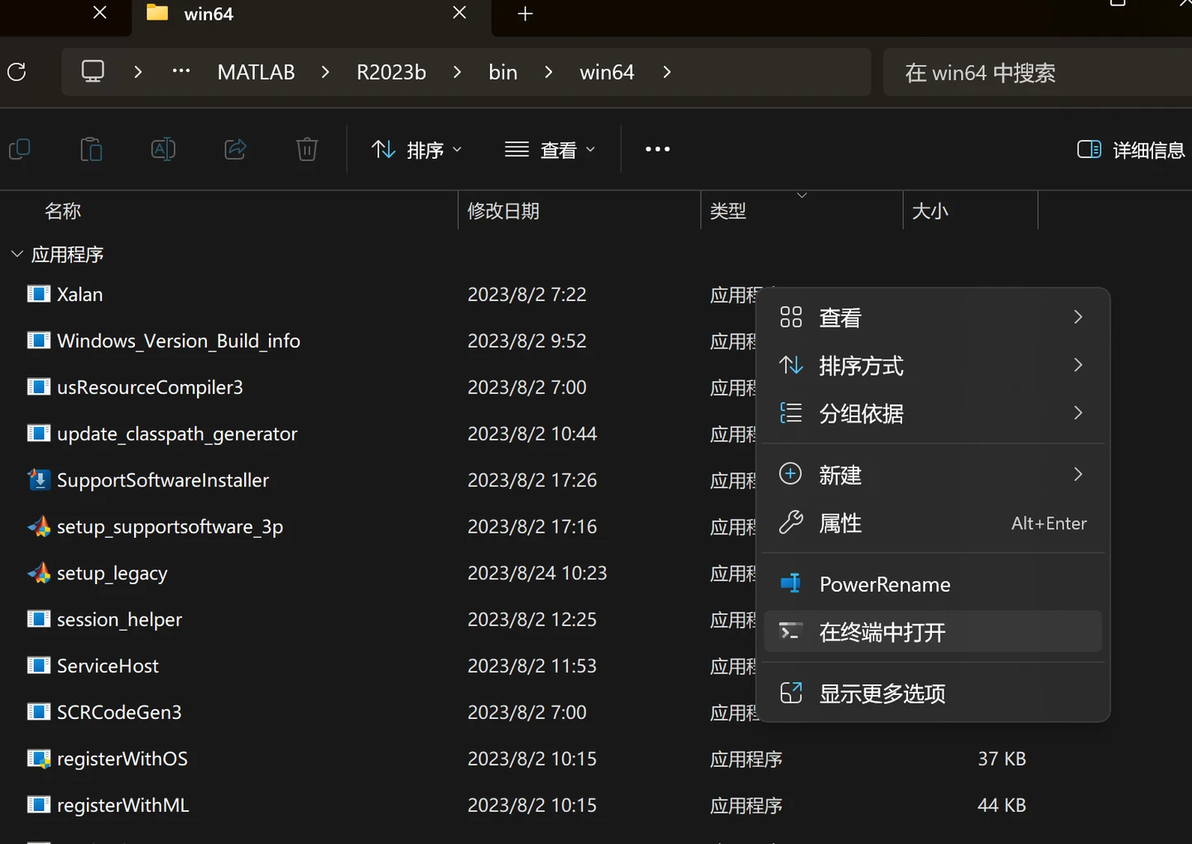1192x844 pixels.
Task: Click the 37 KB size cell
Action: [x=1001, y=758]
